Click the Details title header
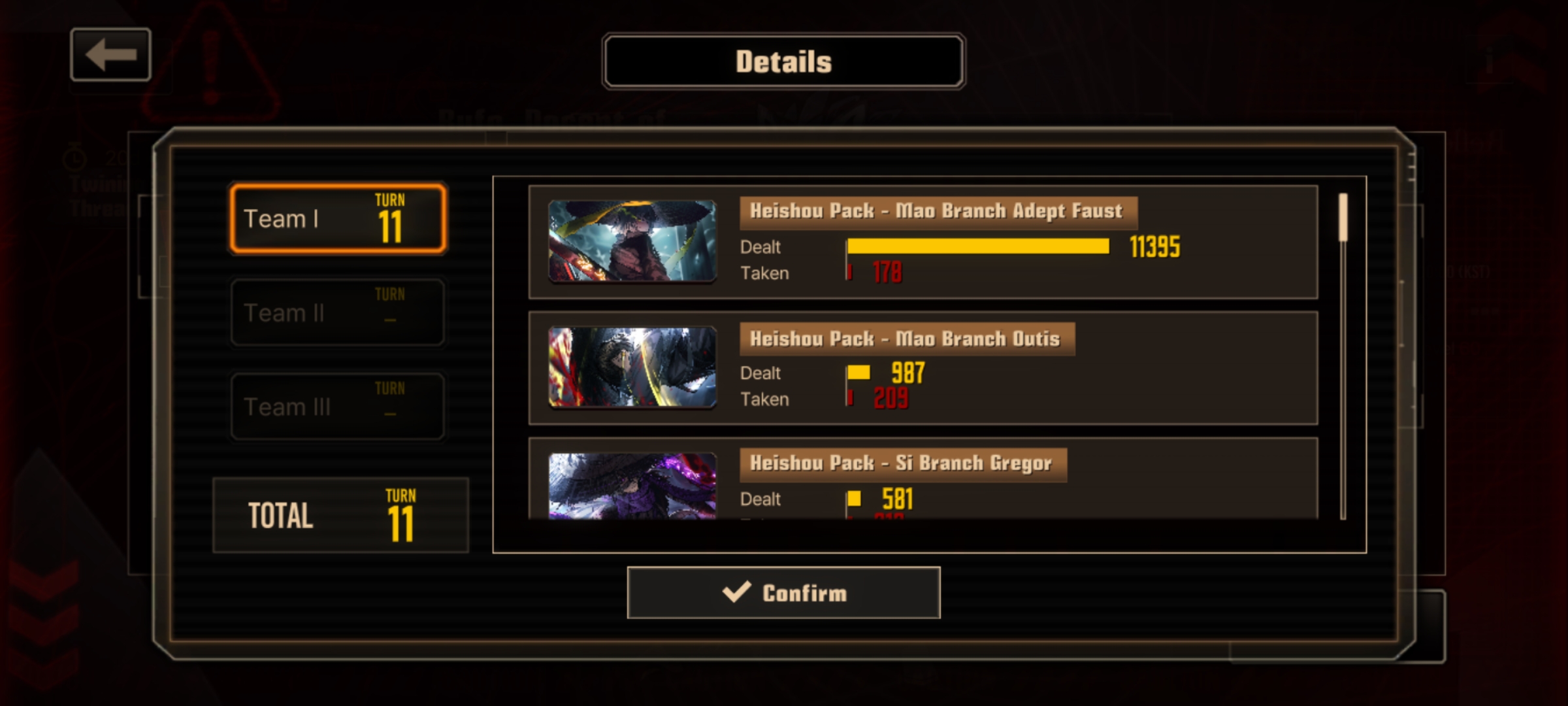 pos(783,61)
